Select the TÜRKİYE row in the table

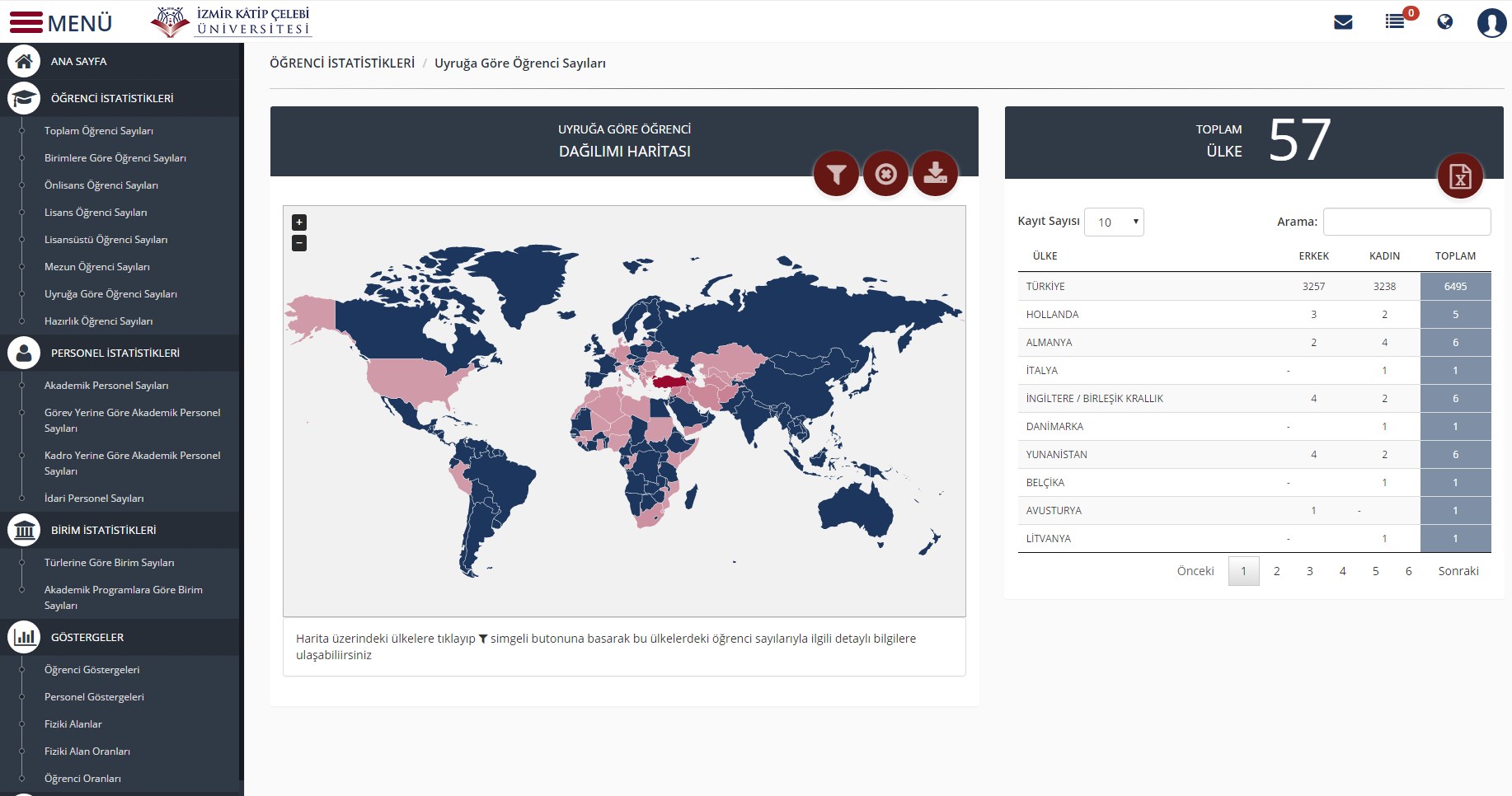coord(1254,286)
